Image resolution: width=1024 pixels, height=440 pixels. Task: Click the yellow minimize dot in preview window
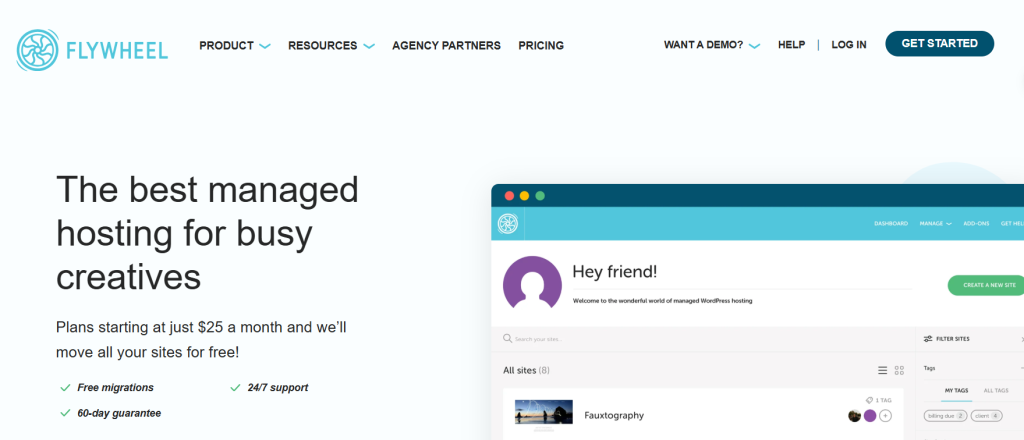point(524,196)
